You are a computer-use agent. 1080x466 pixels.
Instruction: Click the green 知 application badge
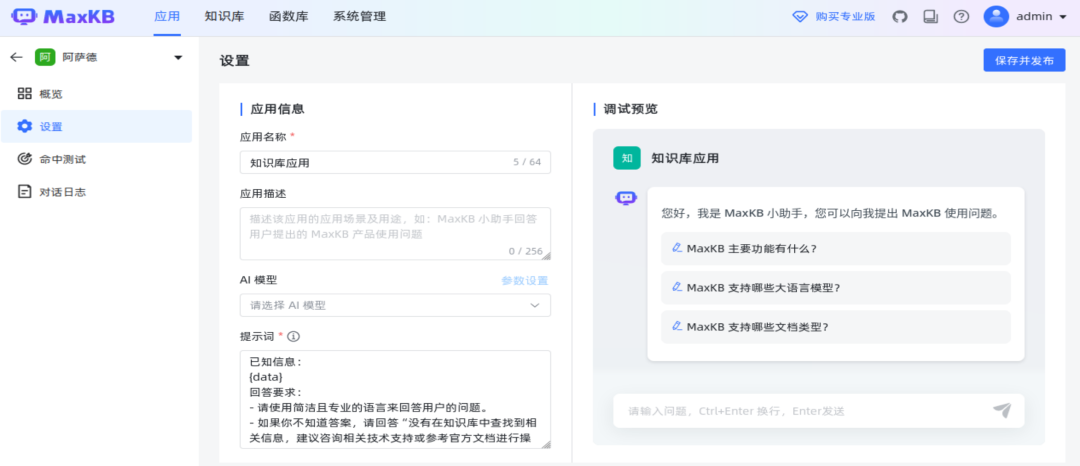627,158
